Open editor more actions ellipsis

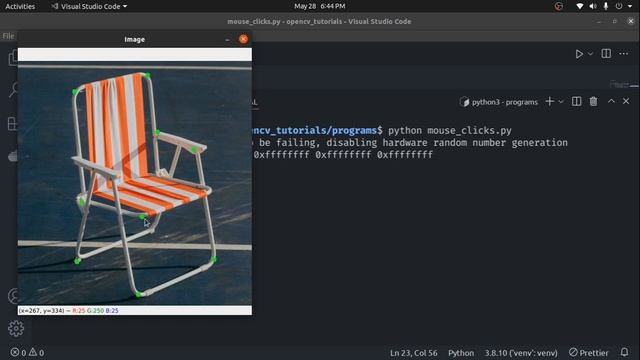(x=624, y=53)
